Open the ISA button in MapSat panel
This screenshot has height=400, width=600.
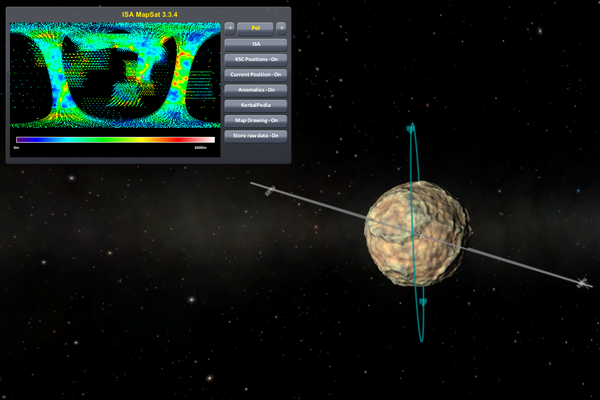tap(256, 44)
